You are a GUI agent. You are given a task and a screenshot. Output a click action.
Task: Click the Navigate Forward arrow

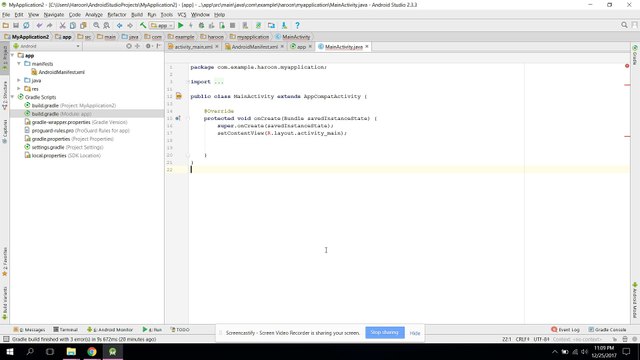coord(130,25)
